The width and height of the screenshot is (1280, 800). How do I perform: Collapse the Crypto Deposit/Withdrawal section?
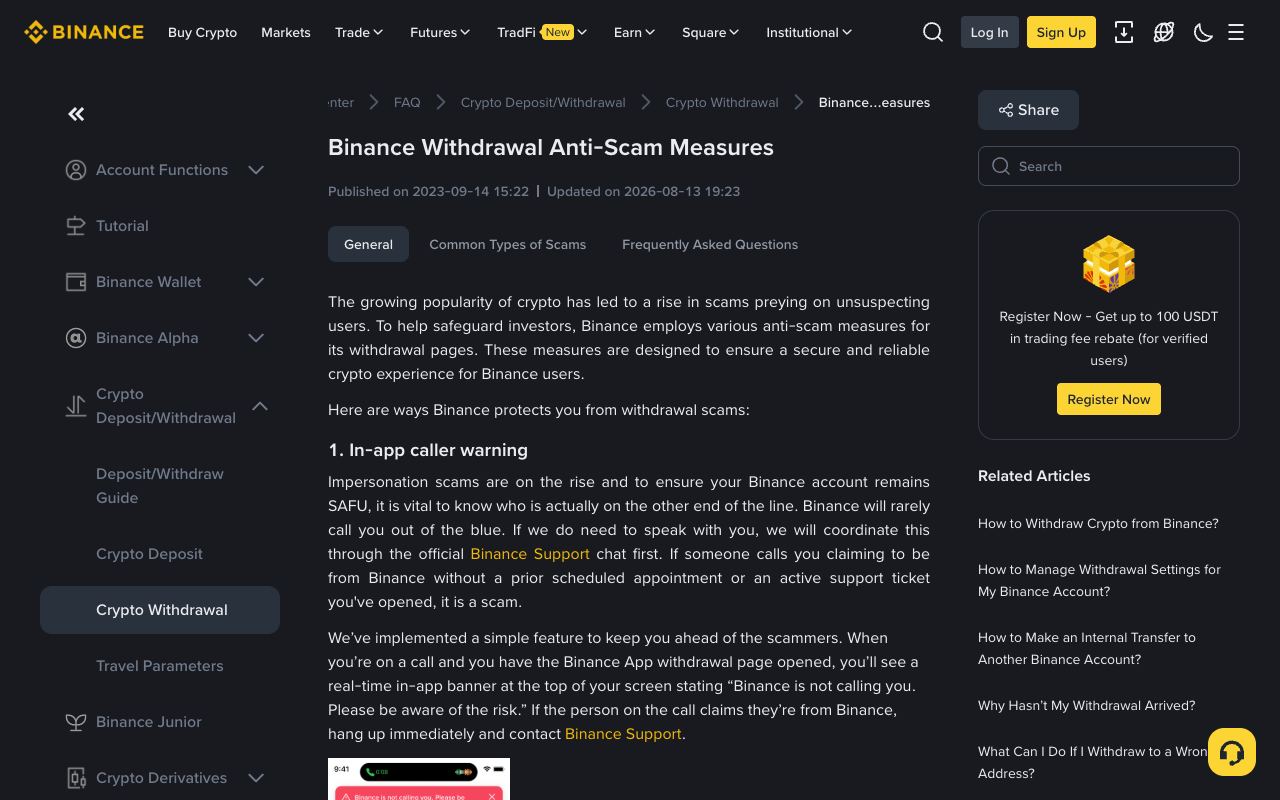[x=260, y=406]
